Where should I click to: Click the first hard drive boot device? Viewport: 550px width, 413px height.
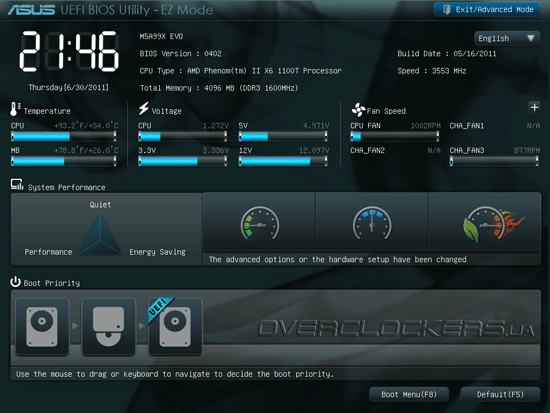point(42,327)
